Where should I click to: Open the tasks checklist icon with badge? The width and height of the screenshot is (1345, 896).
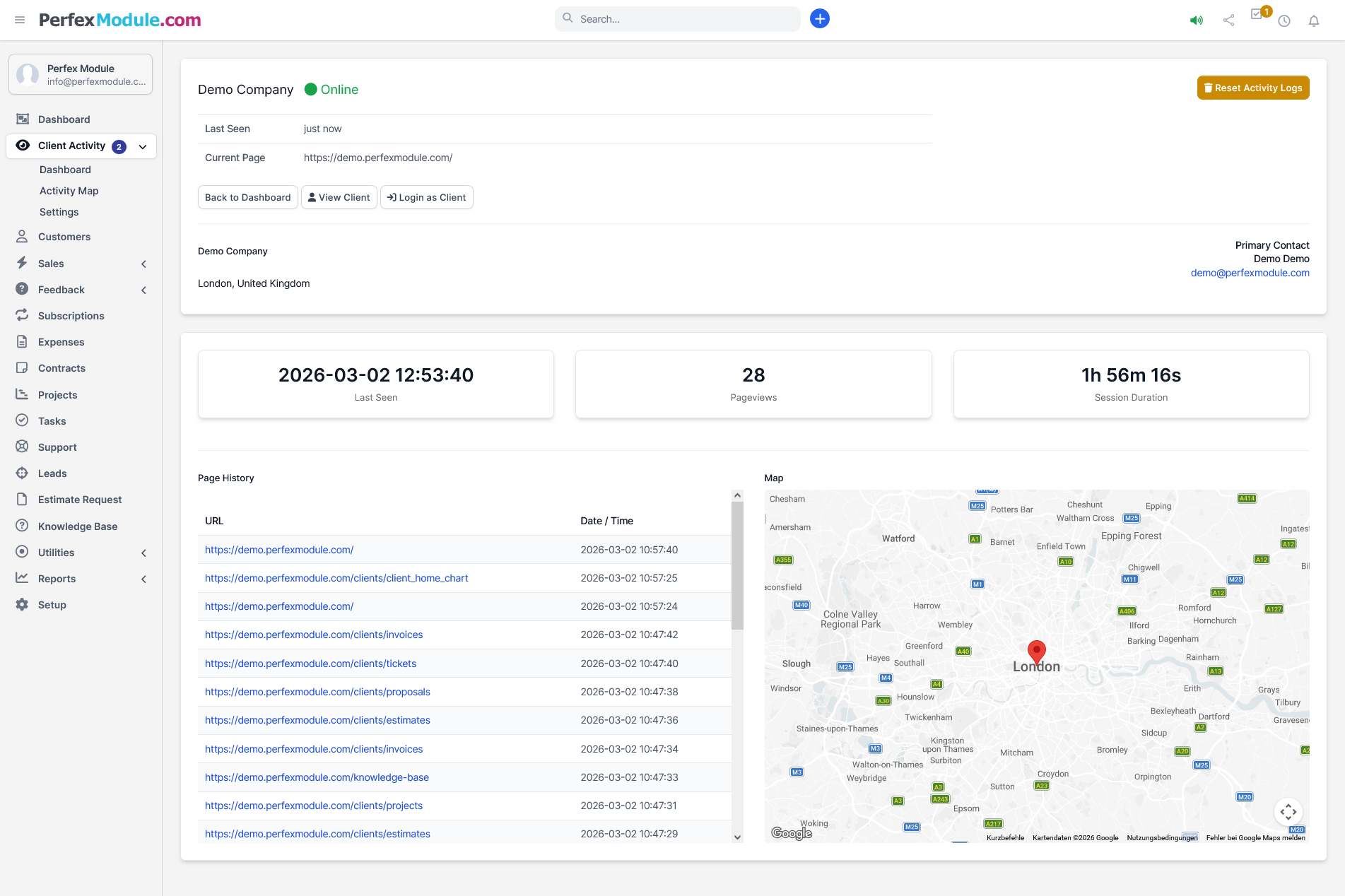click(x=1257, y=15)
